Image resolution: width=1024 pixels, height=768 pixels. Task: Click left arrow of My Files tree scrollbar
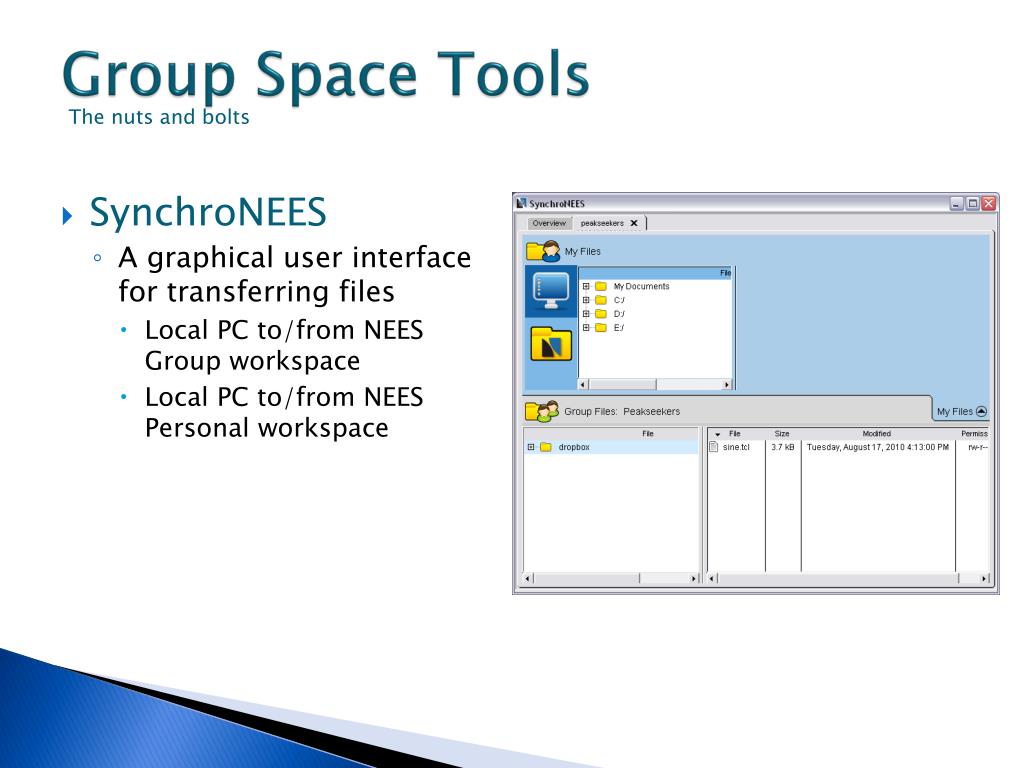(x=584, y=385)
